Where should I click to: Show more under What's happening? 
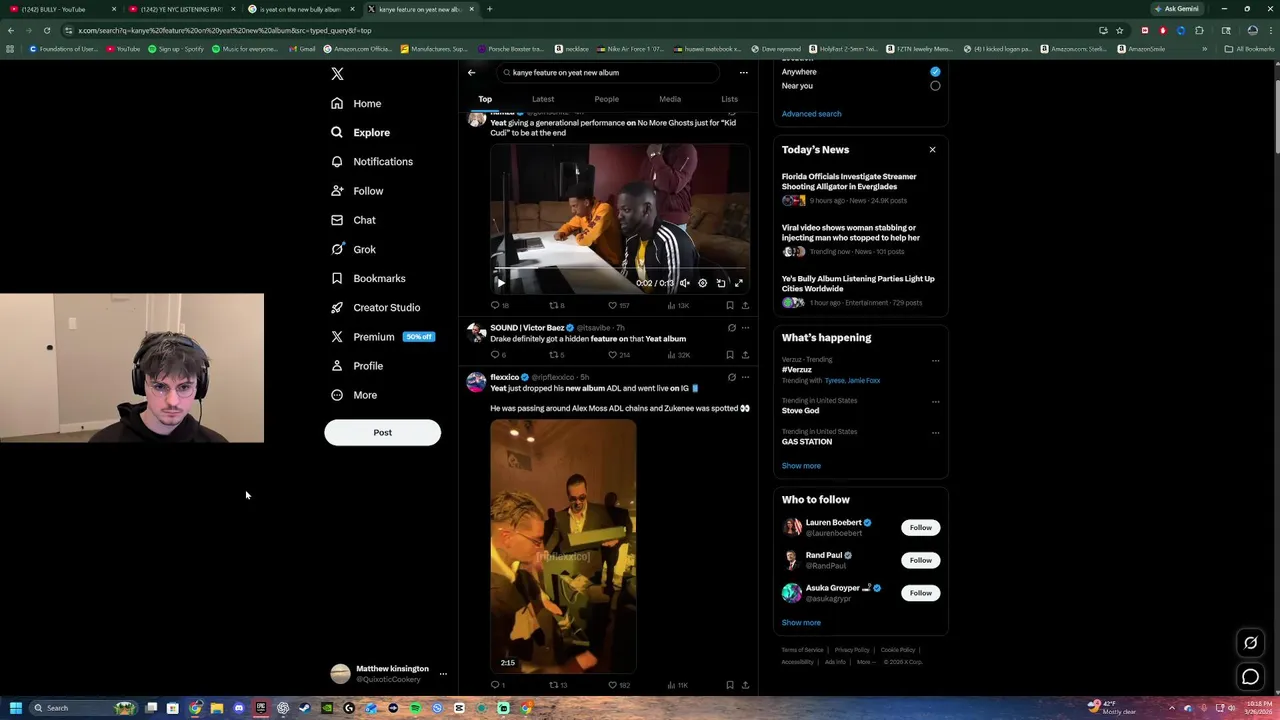pos(801,466)
